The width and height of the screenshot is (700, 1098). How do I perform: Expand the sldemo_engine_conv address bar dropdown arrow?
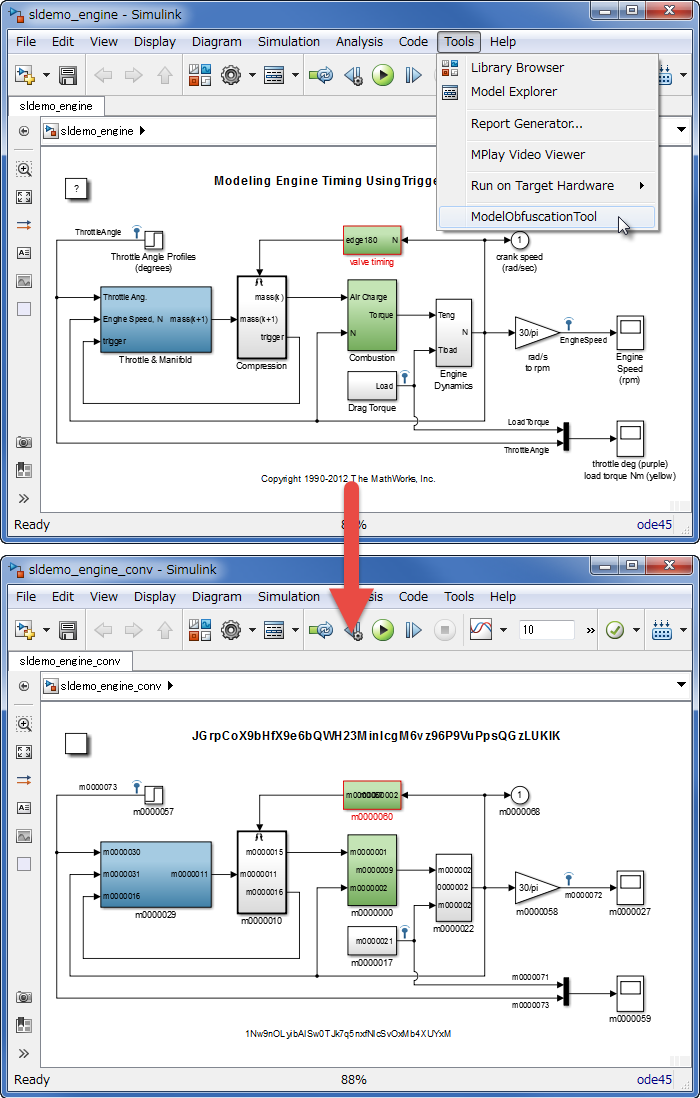pos(682,686)
